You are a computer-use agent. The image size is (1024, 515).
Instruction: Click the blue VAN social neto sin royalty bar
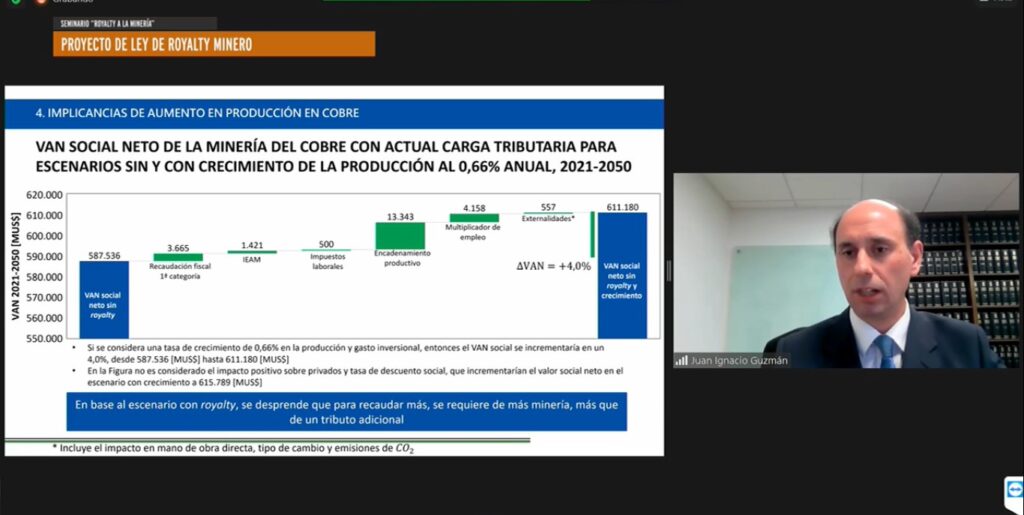(x=104, y=299)
